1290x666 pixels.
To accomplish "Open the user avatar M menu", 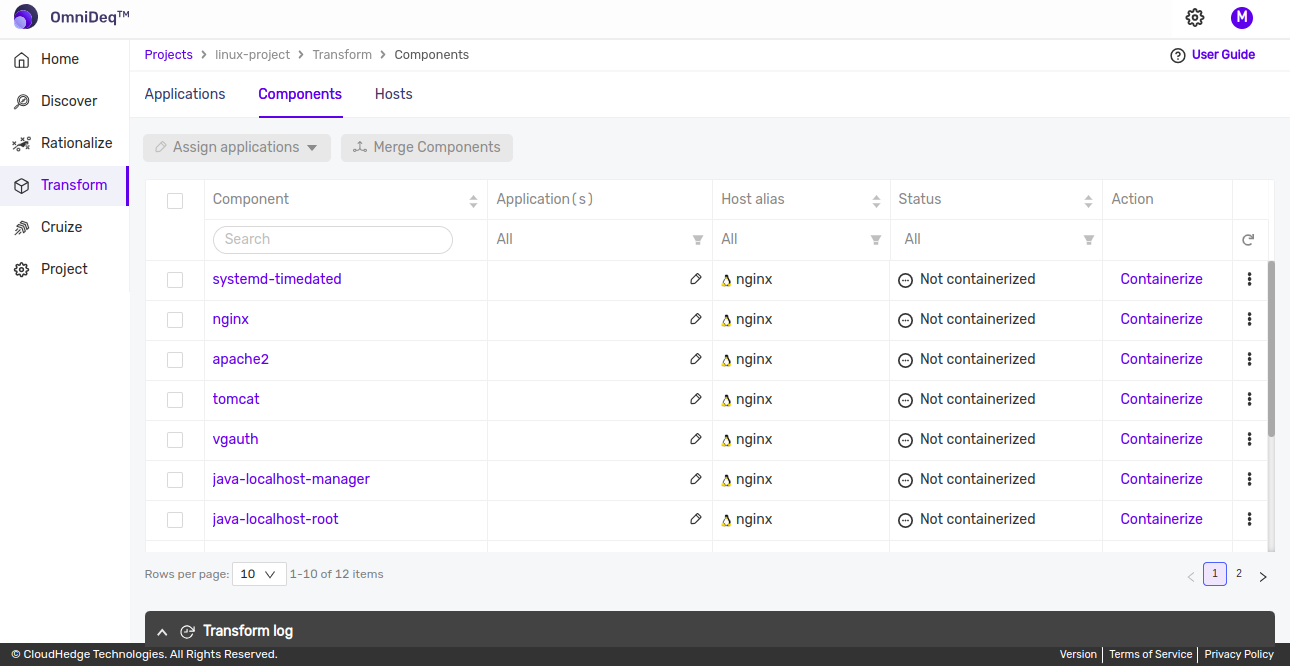I will [1242, 17].
